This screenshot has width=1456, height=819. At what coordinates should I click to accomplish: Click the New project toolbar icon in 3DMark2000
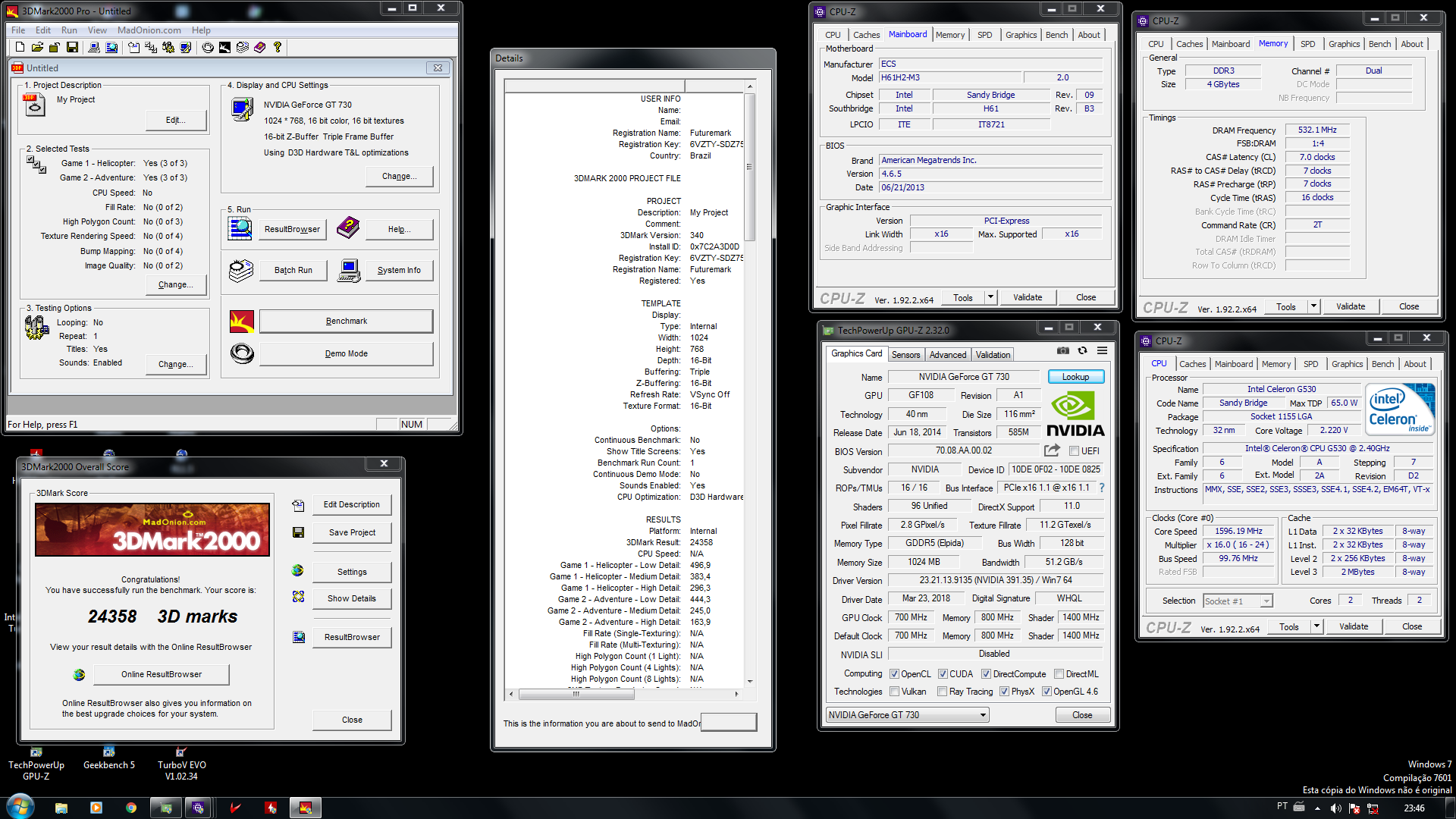click(x=20, y=47)
